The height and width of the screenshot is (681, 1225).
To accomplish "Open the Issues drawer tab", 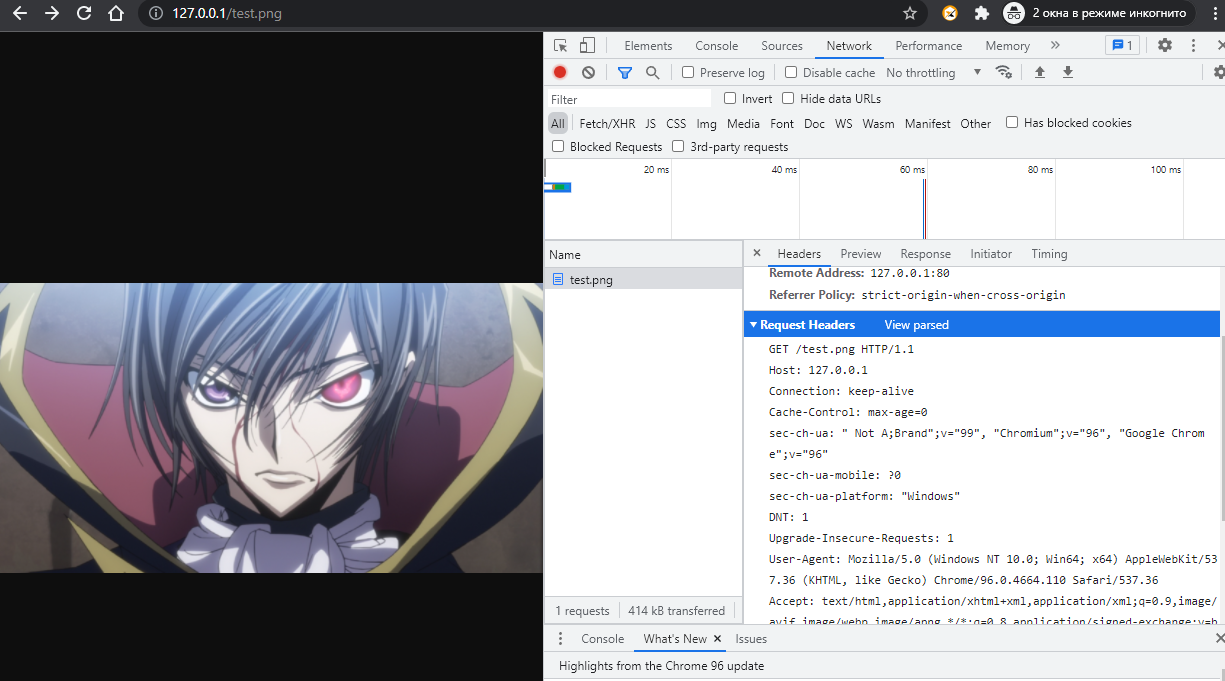I will tap(751, 639).
